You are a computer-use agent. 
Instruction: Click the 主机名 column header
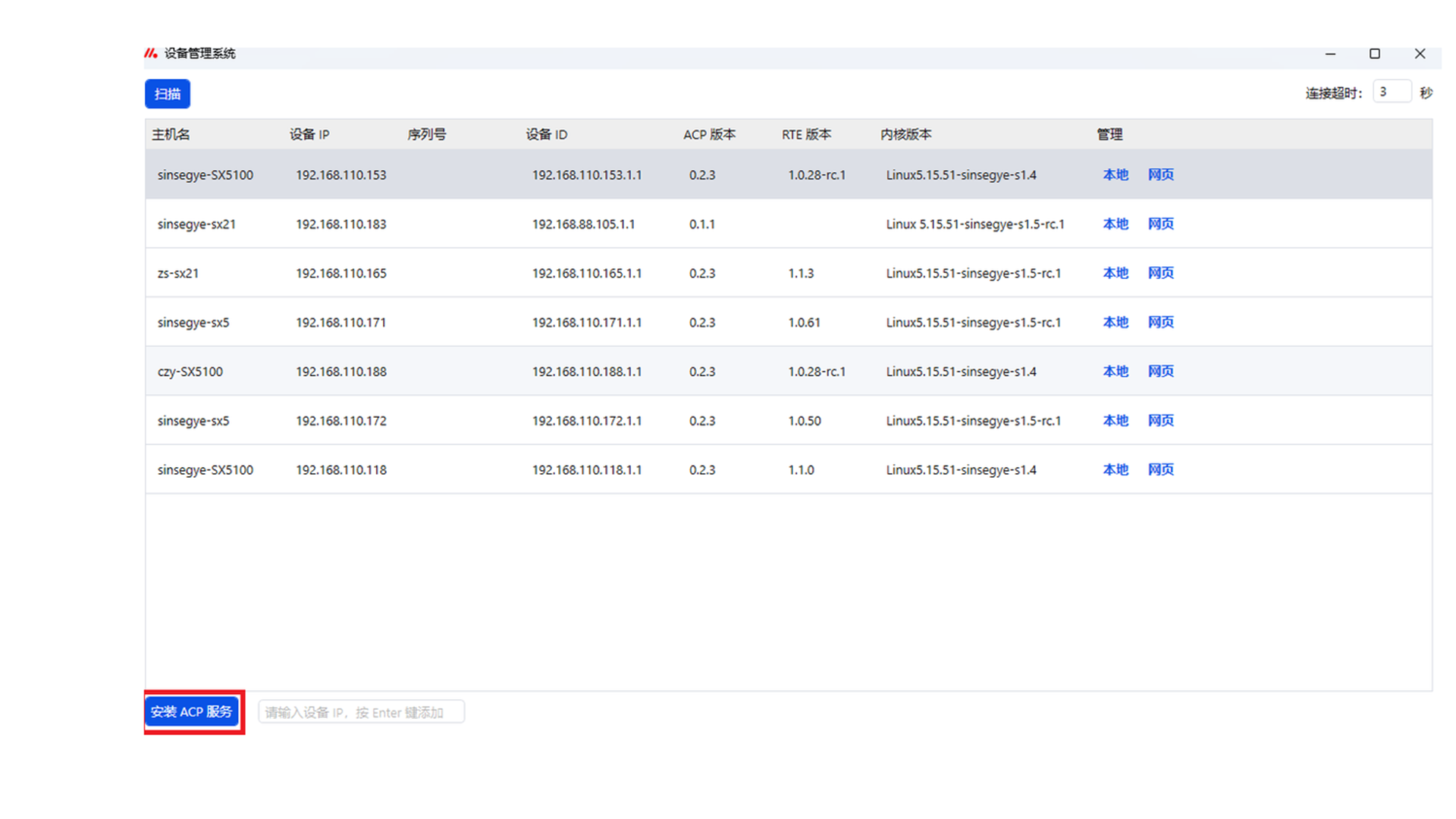(x=171, y=134)
